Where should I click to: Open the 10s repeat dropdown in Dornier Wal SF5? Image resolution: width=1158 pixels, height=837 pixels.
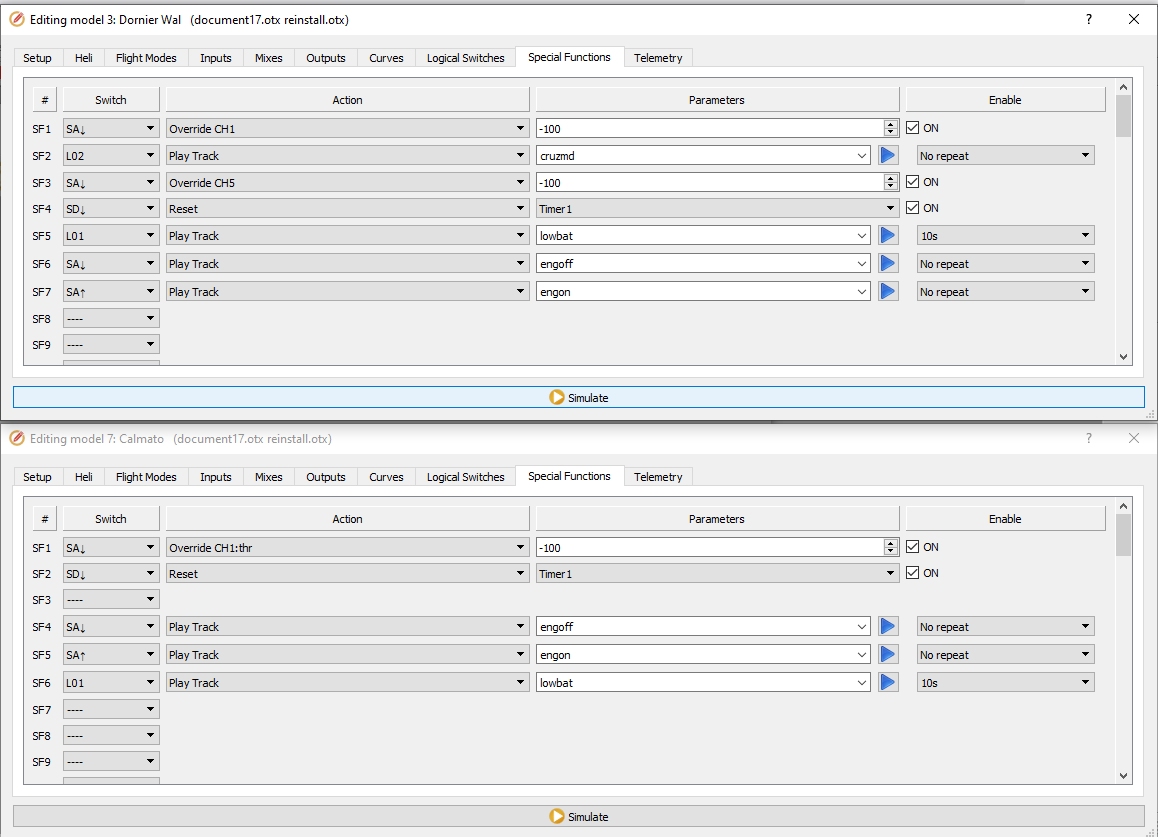pyautogui.click(x=1005, y=236)
